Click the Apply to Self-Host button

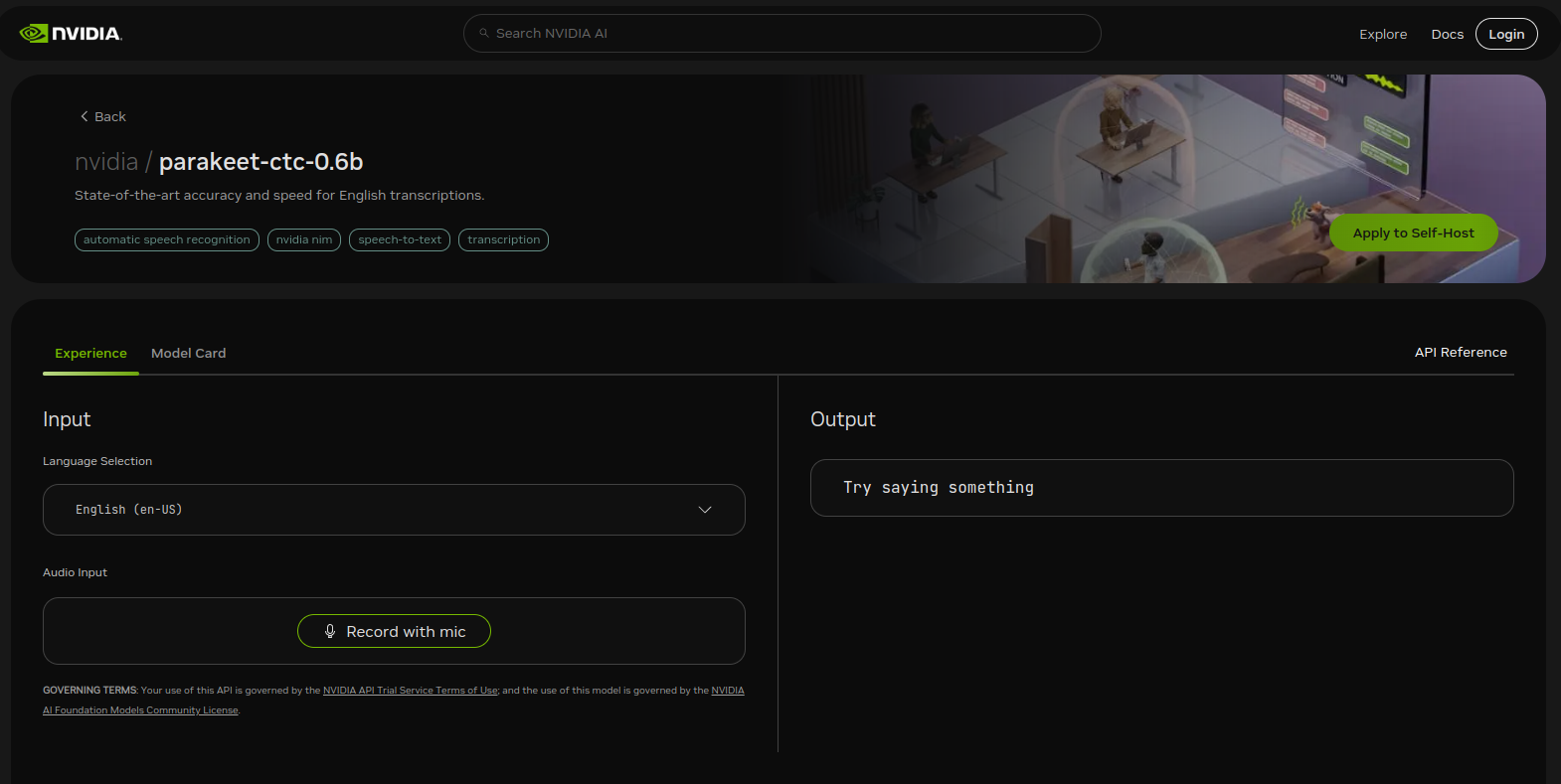point(1413,233)
